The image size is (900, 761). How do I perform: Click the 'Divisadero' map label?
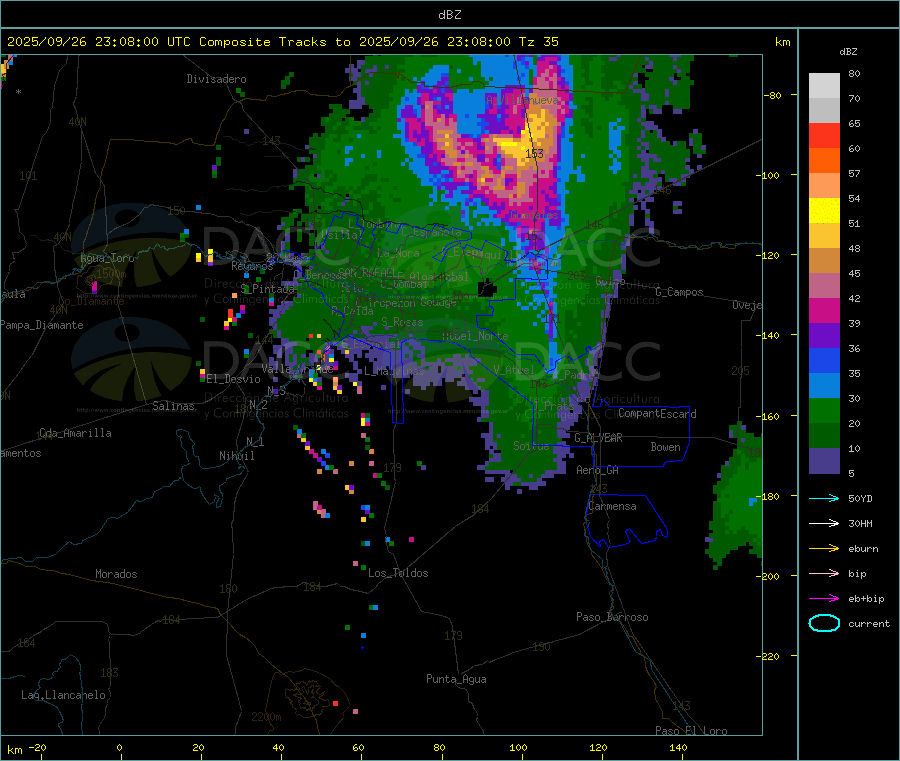(216, 79)
